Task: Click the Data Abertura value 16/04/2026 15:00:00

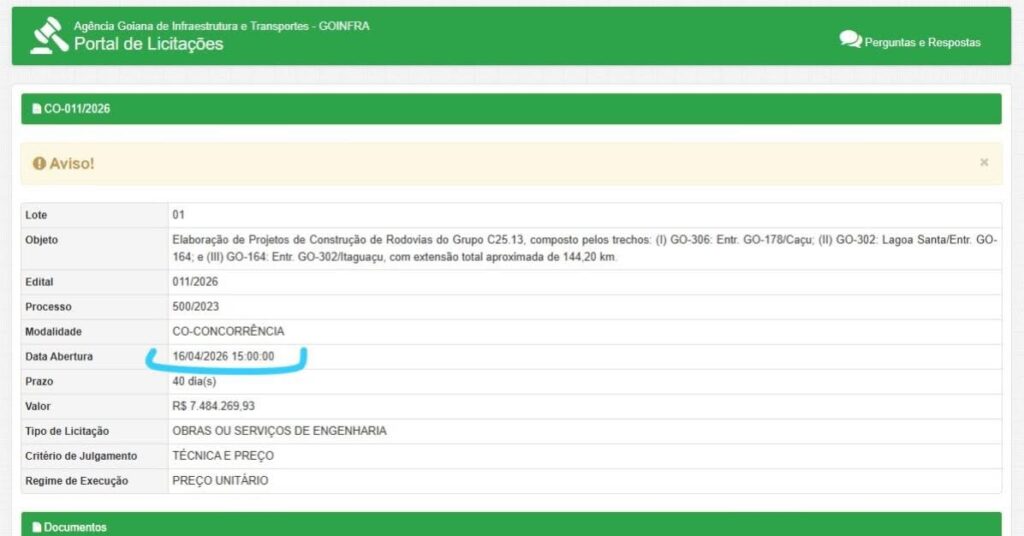Action: point(223,357)
